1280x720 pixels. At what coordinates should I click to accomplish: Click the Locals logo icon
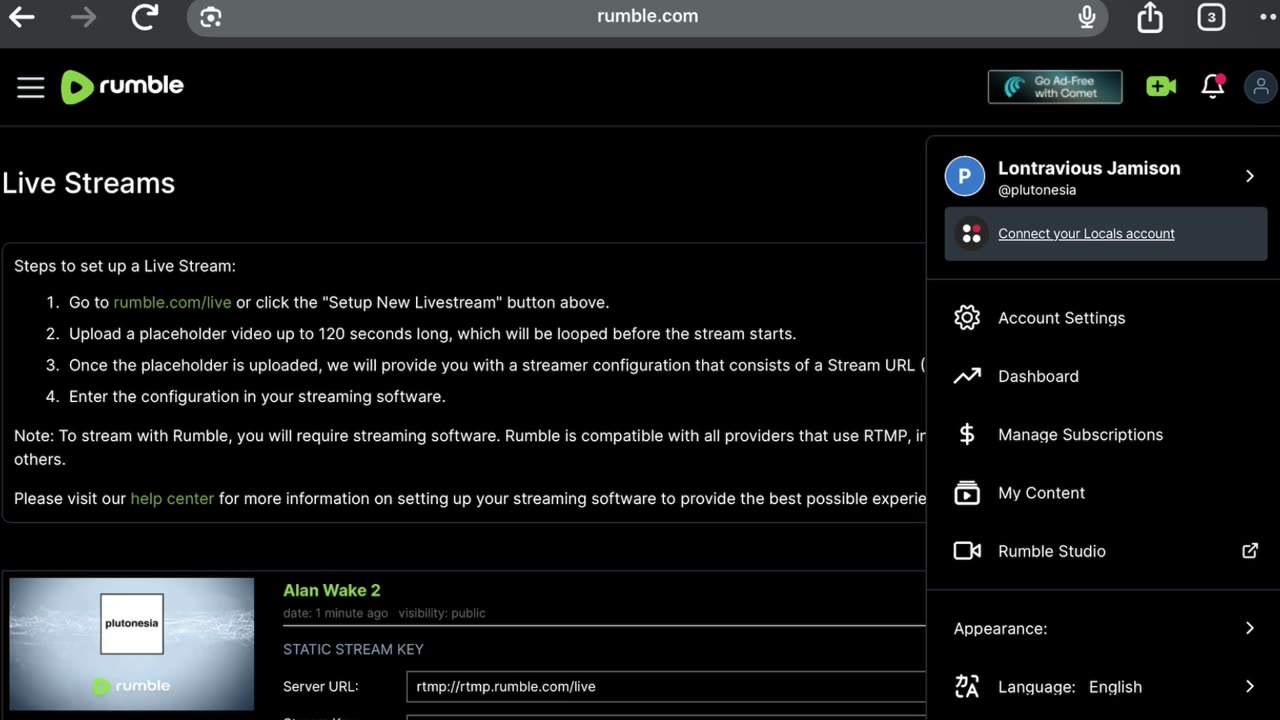tap(971, 234)
